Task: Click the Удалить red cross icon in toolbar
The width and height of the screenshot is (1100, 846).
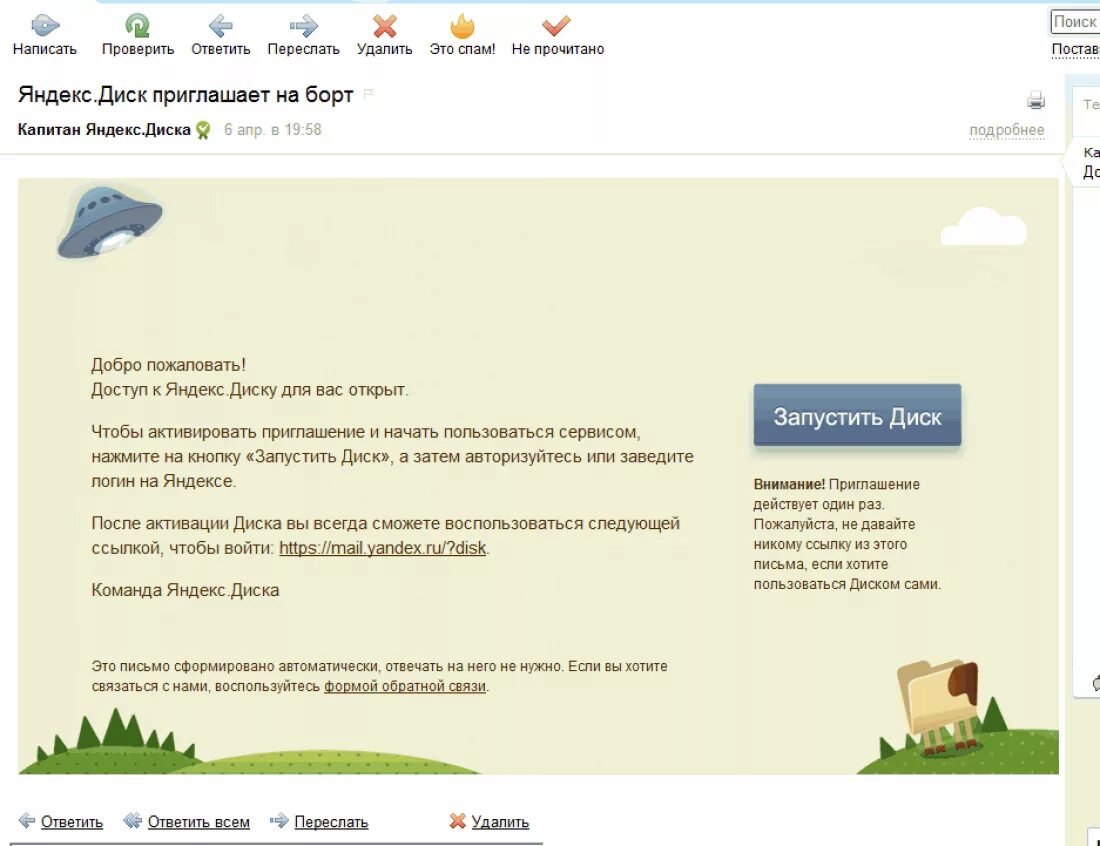Action: 384,27
